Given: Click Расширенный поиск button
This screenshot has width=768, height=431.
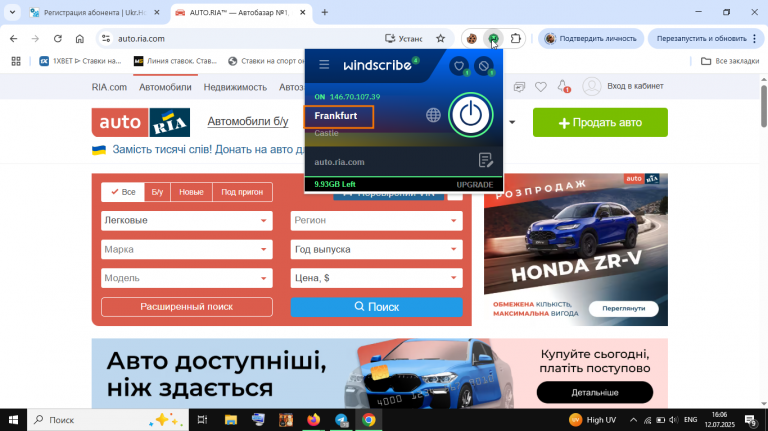Looking at the screenshot, I should coord(187,307).
